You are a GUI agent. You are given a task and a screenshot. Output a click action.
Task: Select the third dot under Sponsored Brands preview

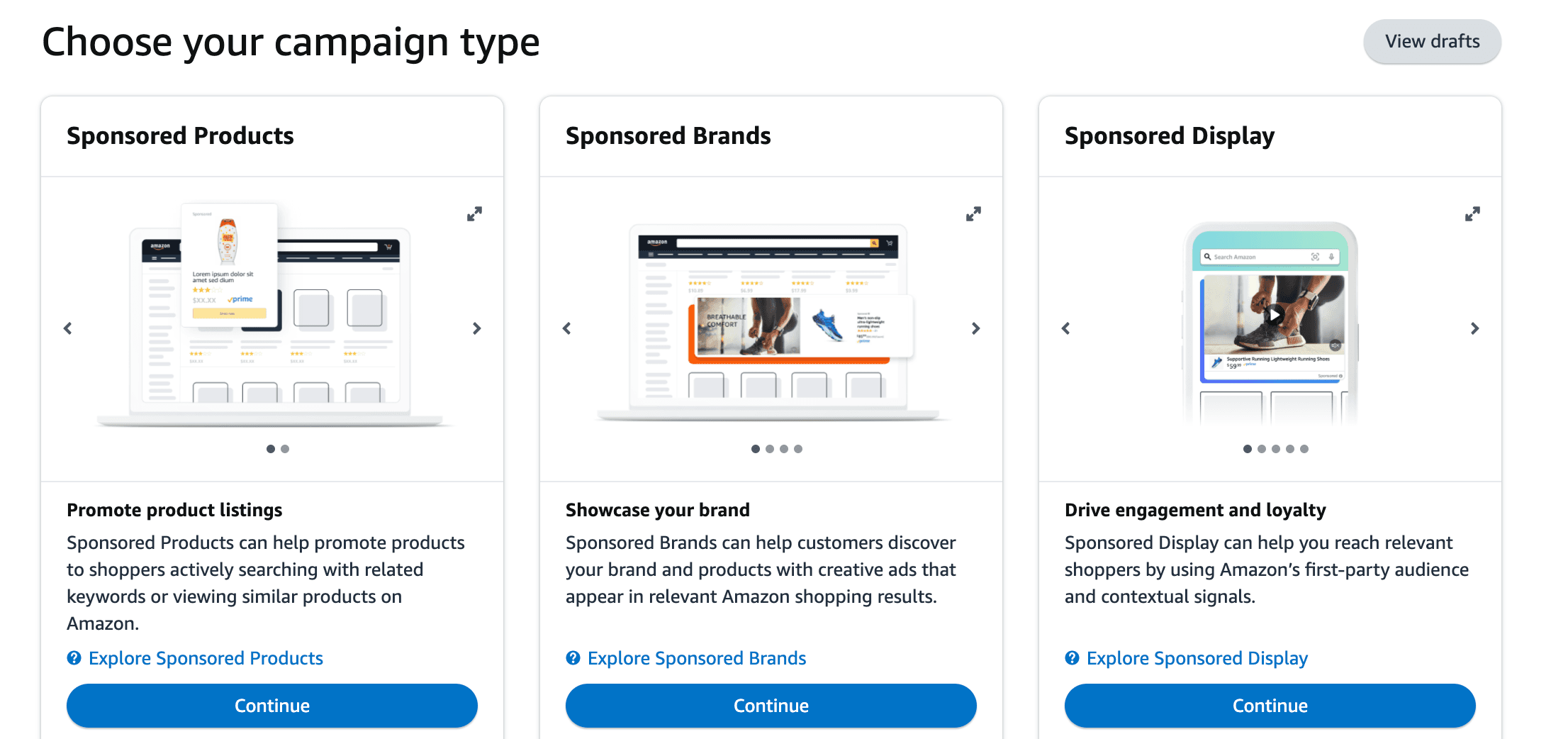(x=784, y=448)
